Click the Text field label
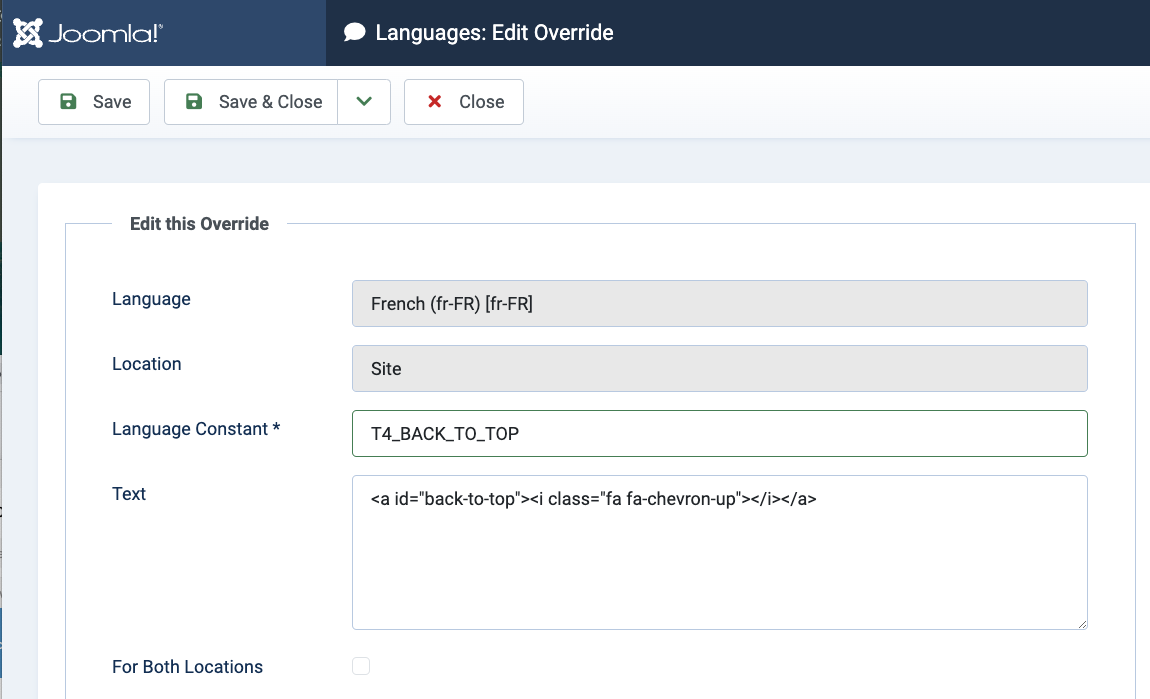Image resolution: width=1150 pixels, height=699 pixels. click(x=129, y=494)
